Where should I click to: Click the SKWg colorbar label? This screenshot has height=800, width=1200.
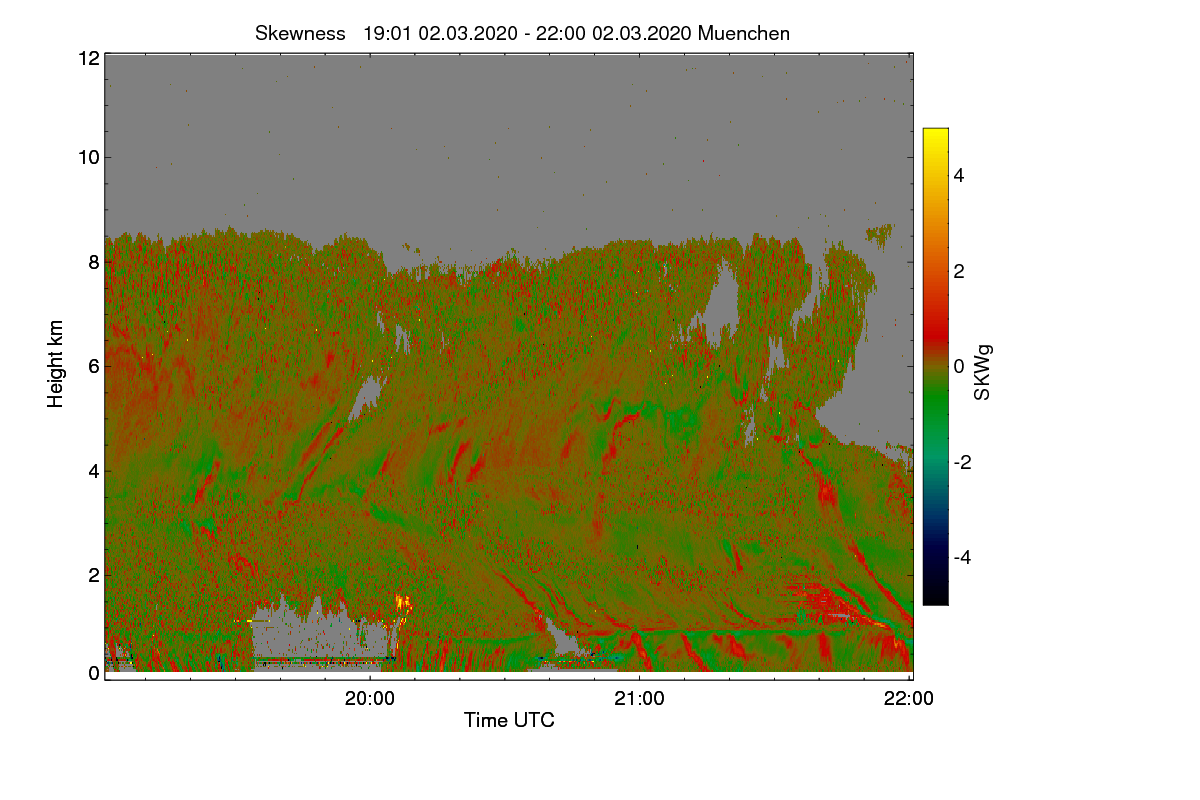pos(983,372)
